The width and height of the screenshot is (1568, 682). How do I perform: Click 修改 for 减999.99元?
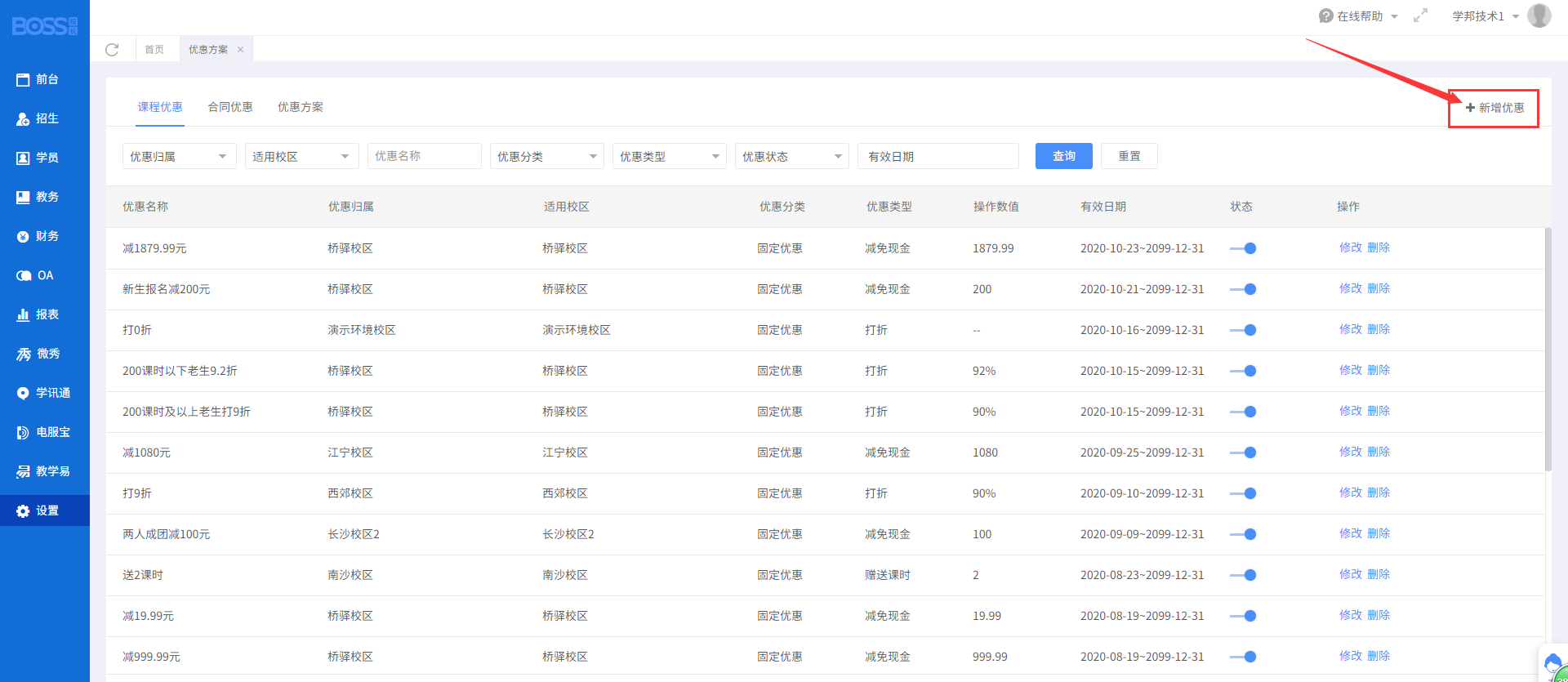coord(1351,656)
